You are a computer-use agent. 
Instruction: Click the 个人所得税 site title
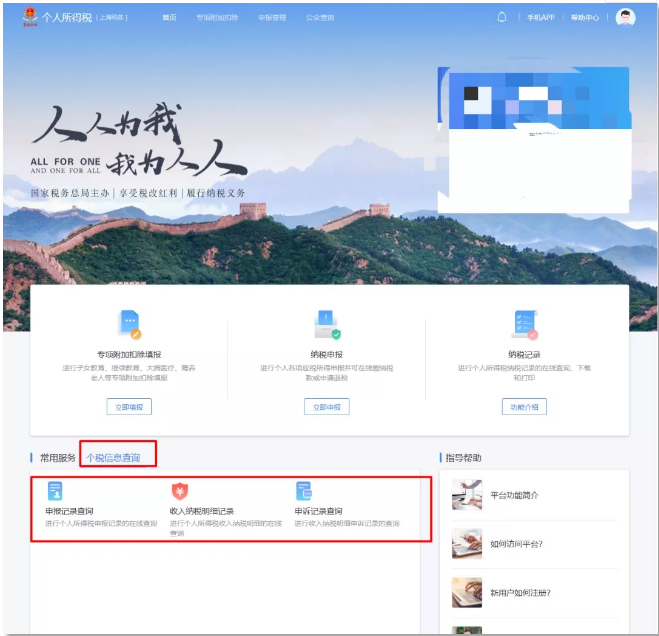[x=67, y=17]
